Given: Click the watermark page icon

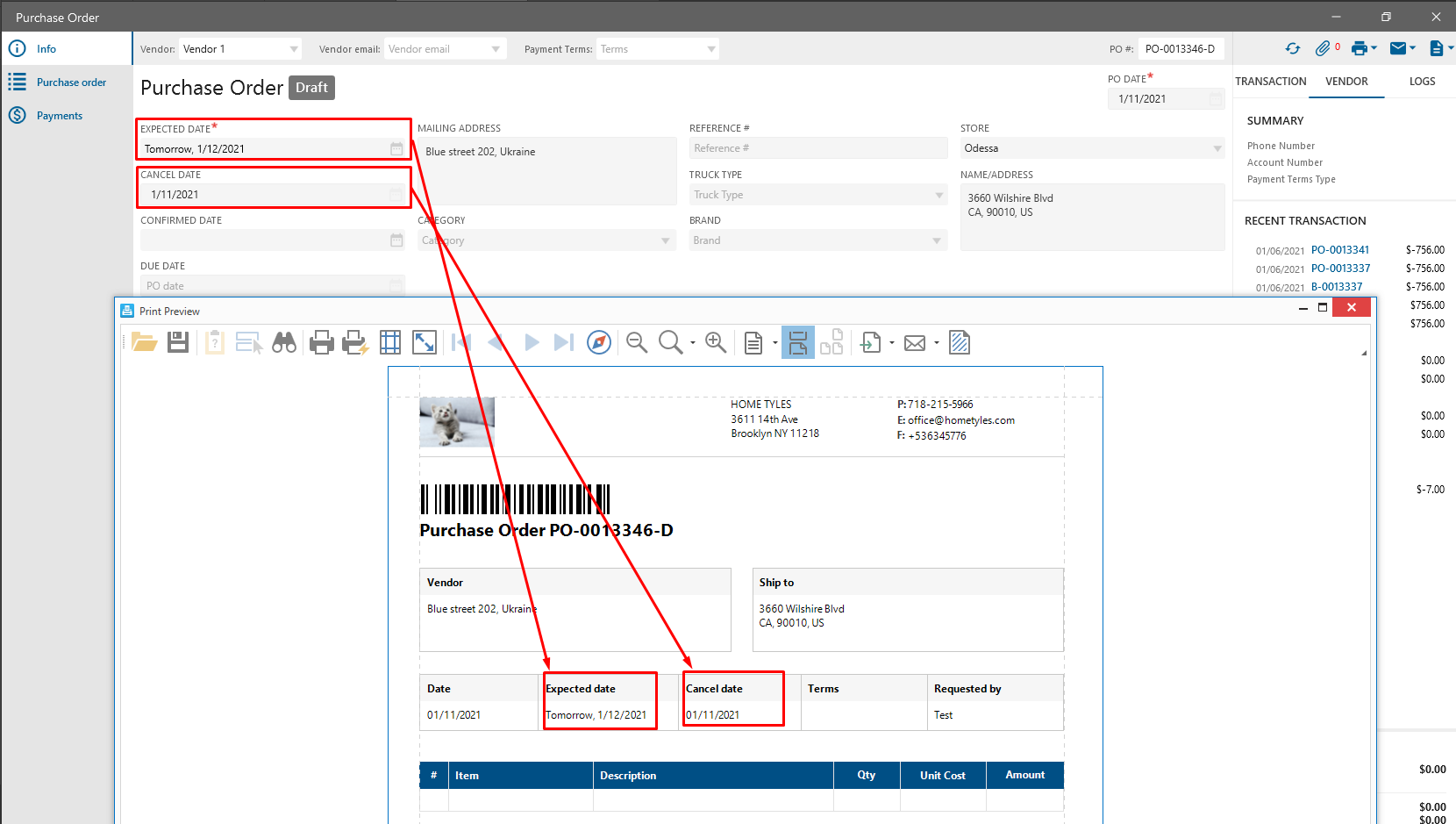Looking at the screenshot, I should point(960,342).
